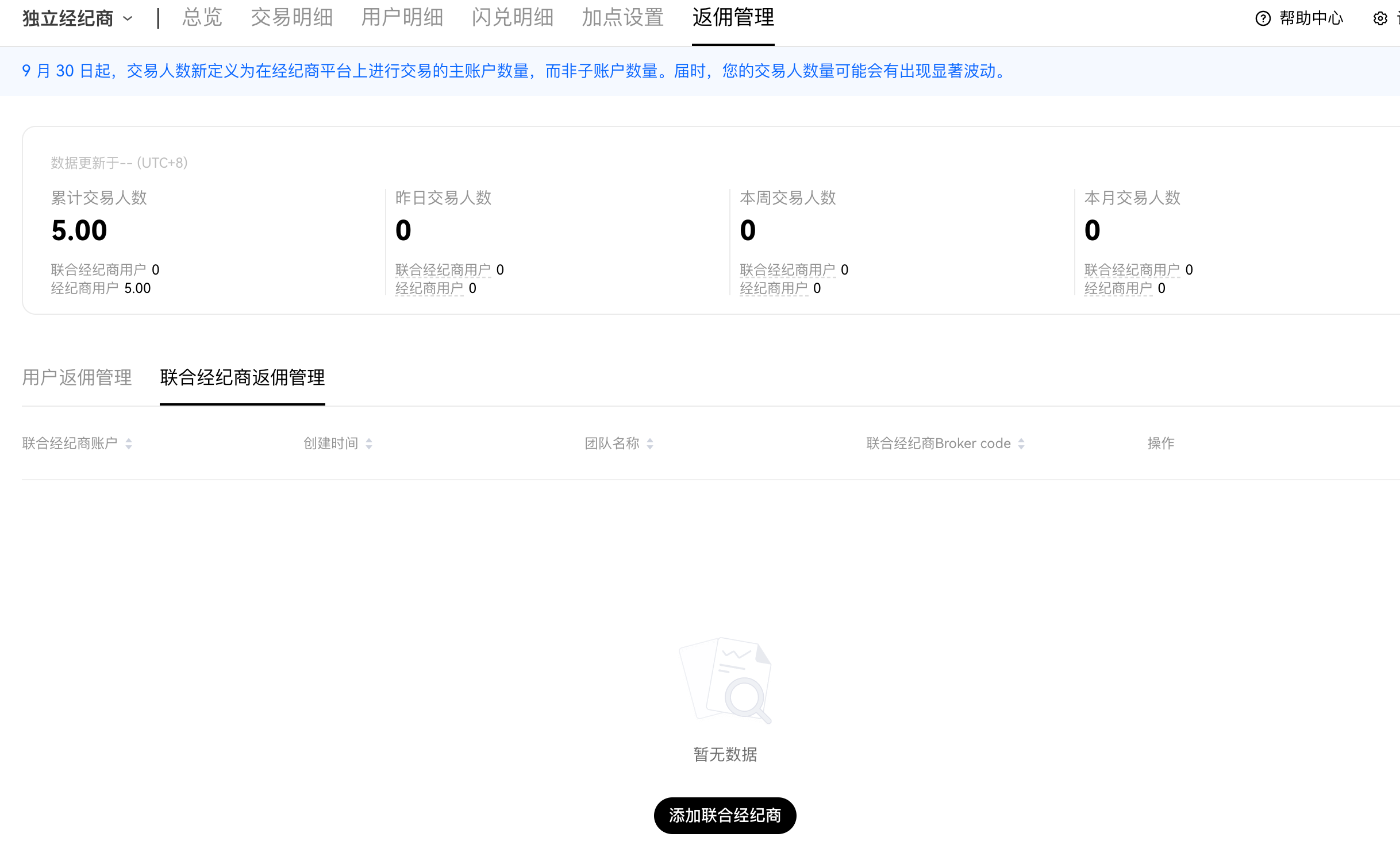Click the empty data placeholder illustration
The height and width of the screenshot is (841, 1400).
pos(725,680)
